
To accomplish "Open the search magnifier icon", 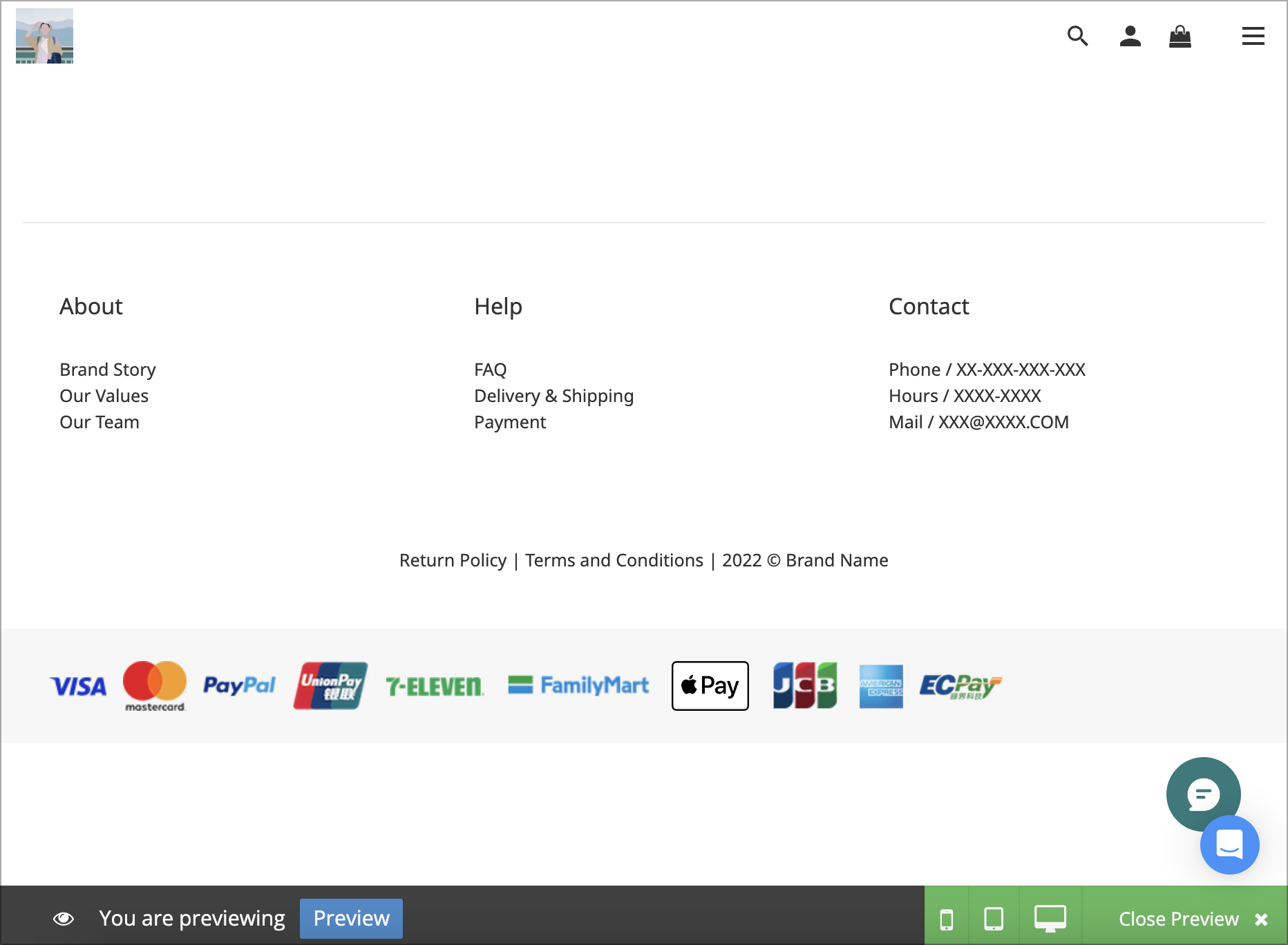I will tap(1077, 36).
